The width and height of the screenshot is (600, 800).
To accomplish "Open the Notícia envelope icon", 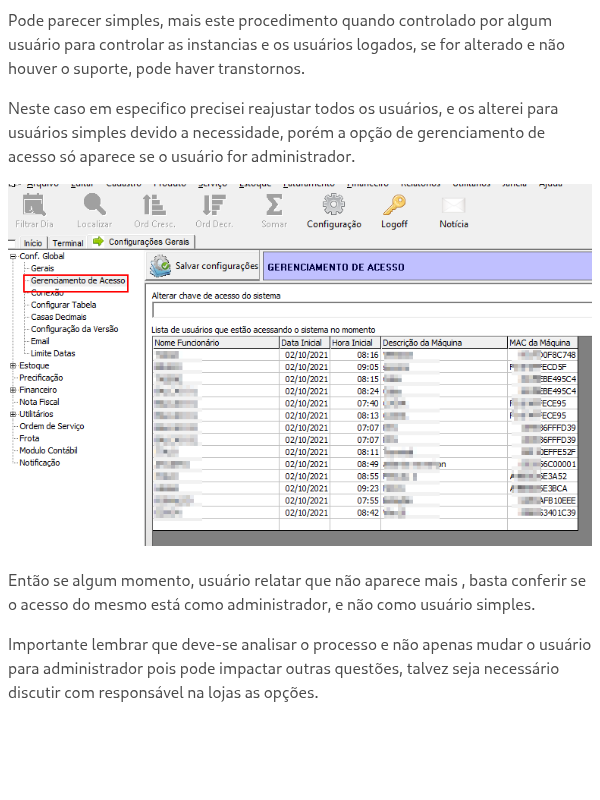I will pyautogui.click(x=454, y=205).
